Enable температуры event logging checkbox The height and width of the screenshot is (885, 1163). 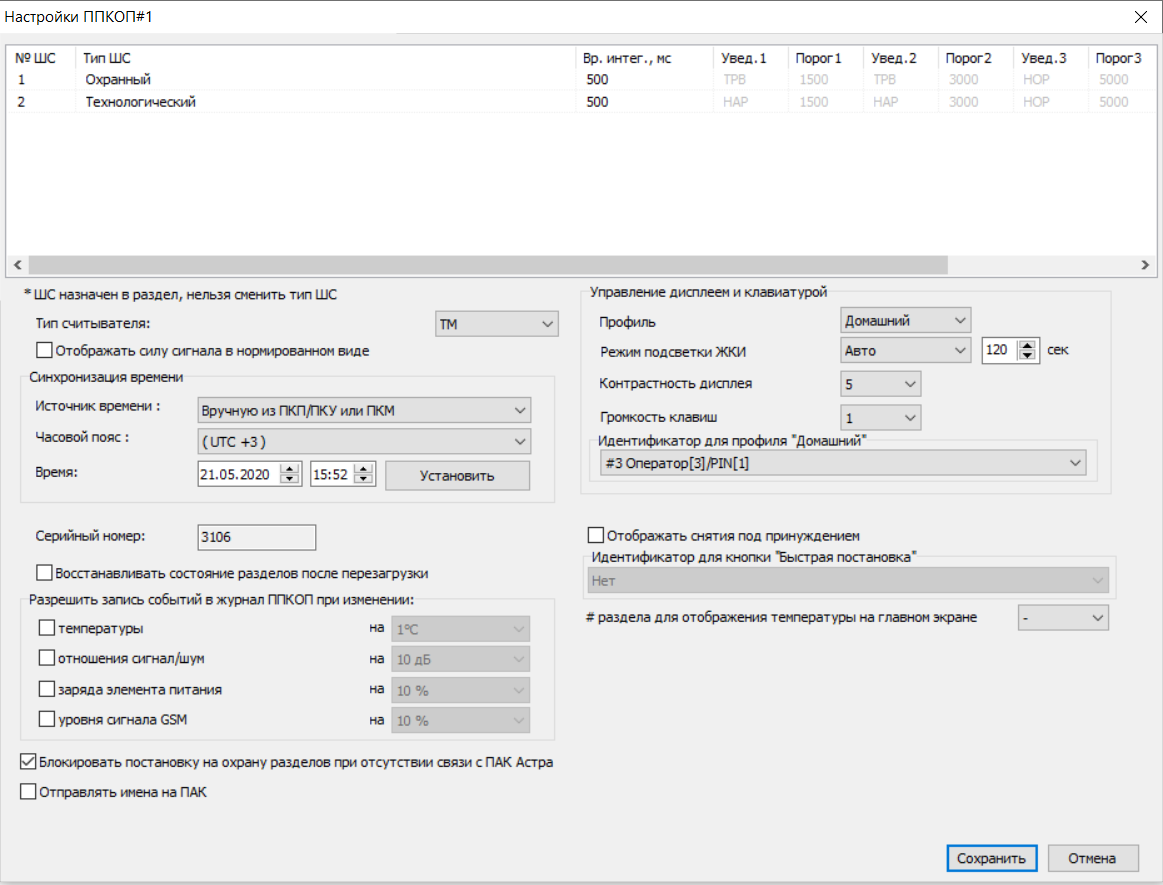coord(46,628)
